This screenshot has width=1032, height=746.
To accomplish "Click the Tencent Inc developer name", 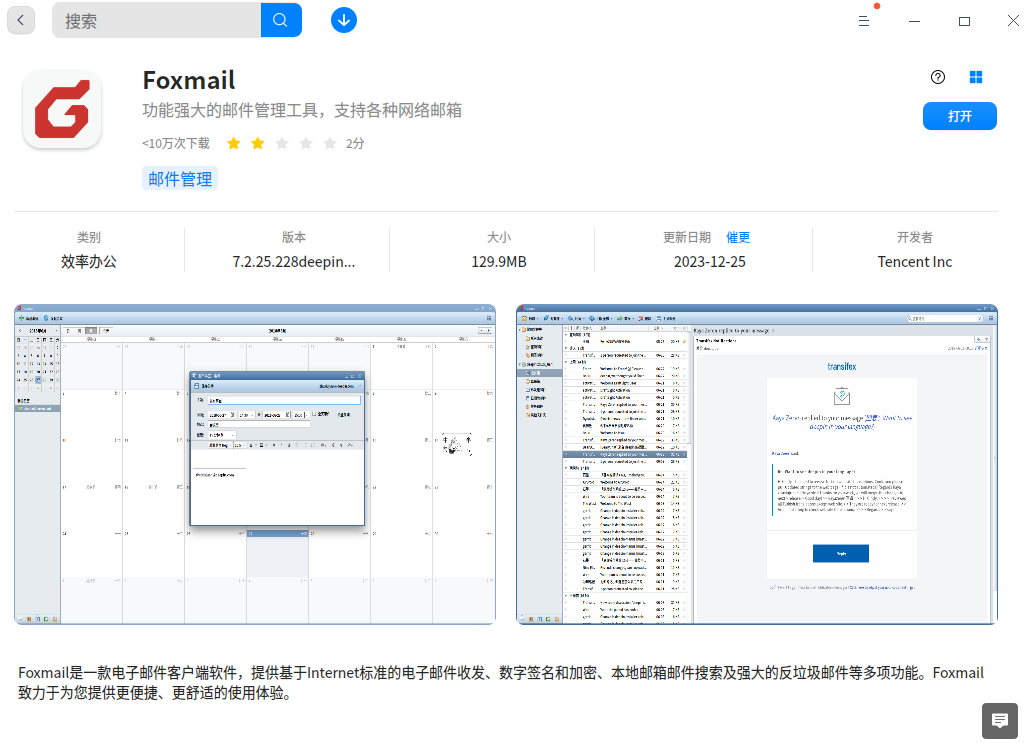I will (915, 262).
